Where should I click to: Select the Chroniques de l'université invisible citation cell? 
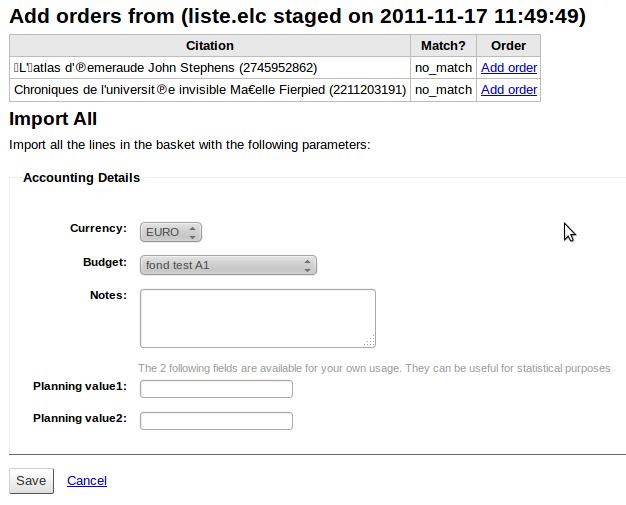[x=210, y=90]
